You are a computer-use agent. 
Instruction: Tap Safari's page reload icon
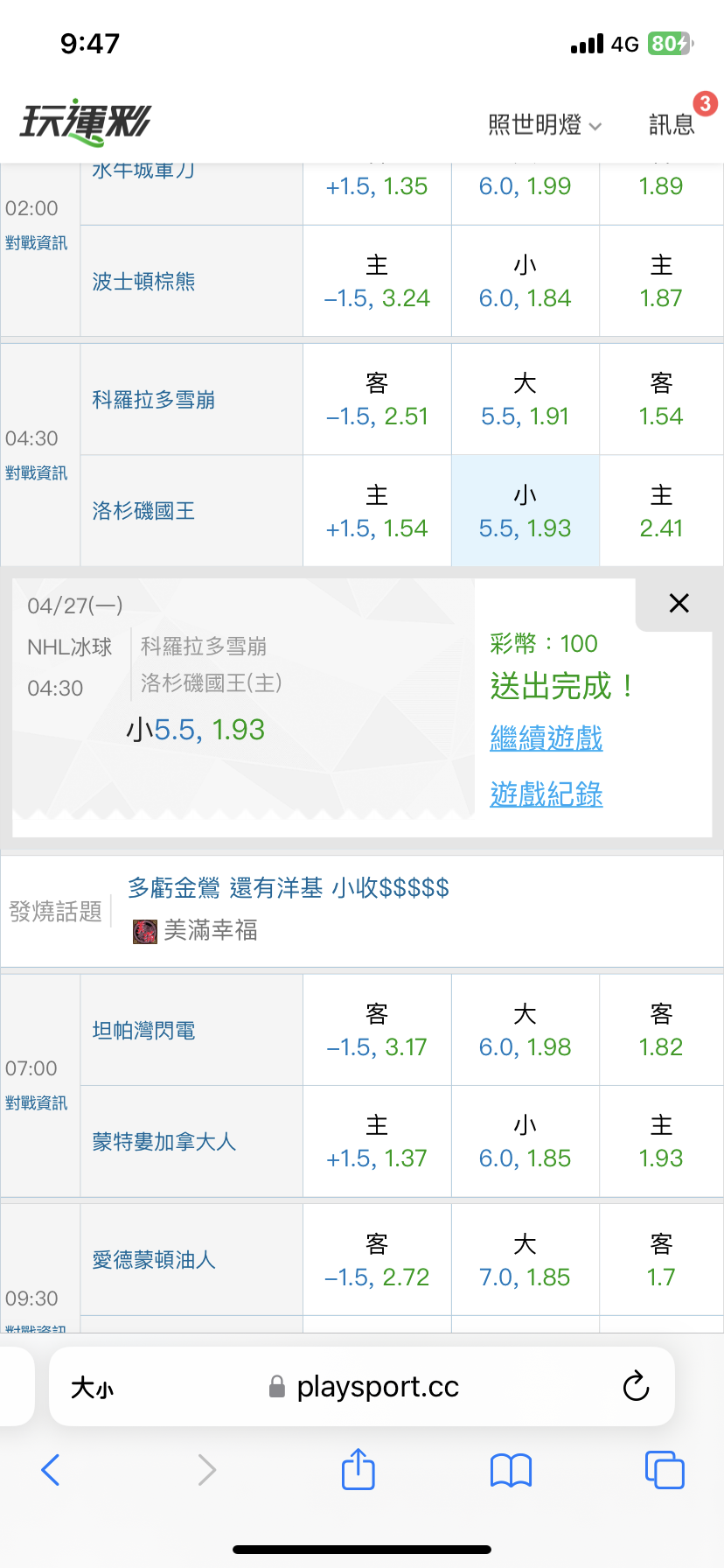pos(636,1386)
